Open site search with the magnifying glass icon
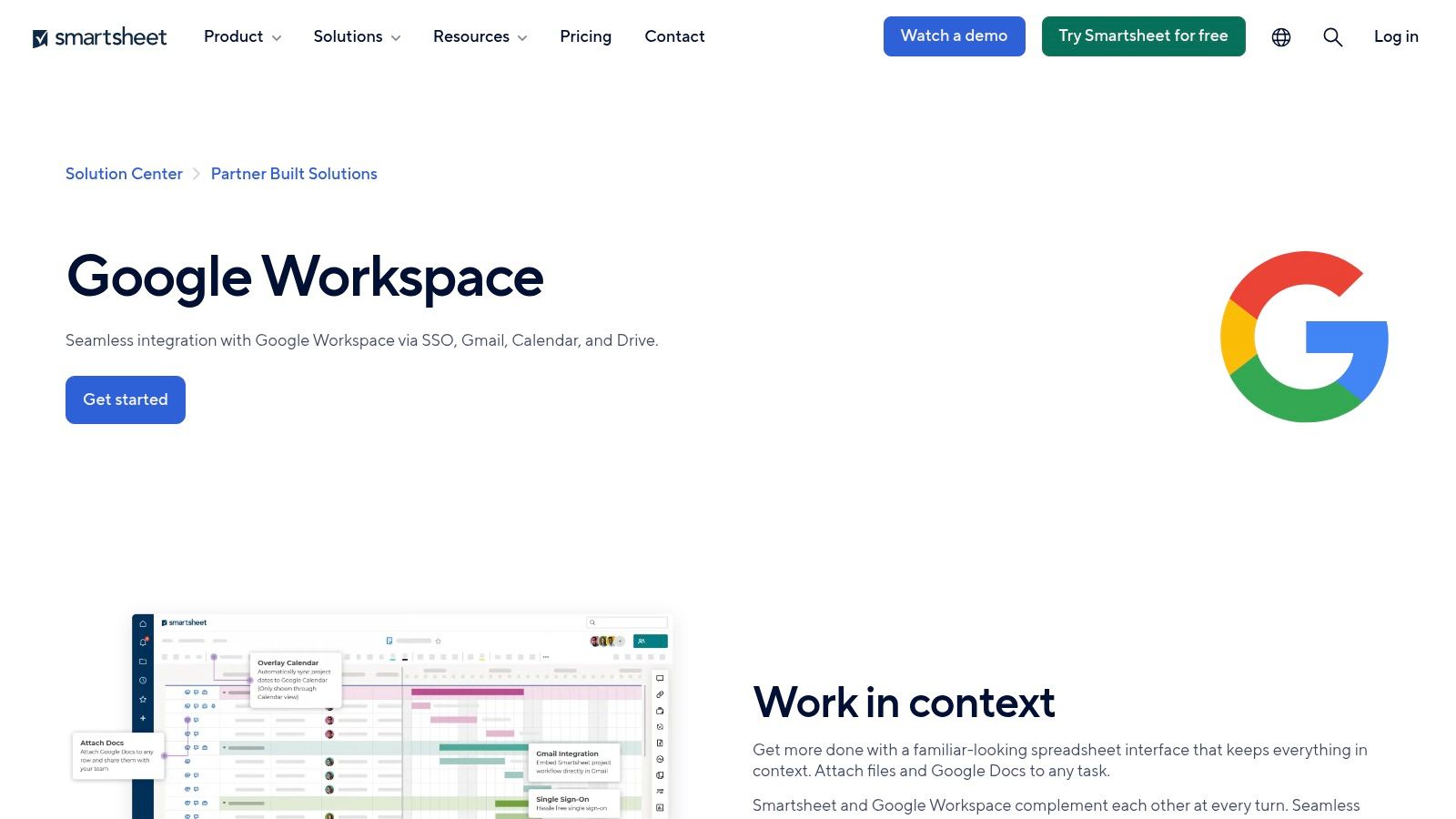 (1332, 36)
